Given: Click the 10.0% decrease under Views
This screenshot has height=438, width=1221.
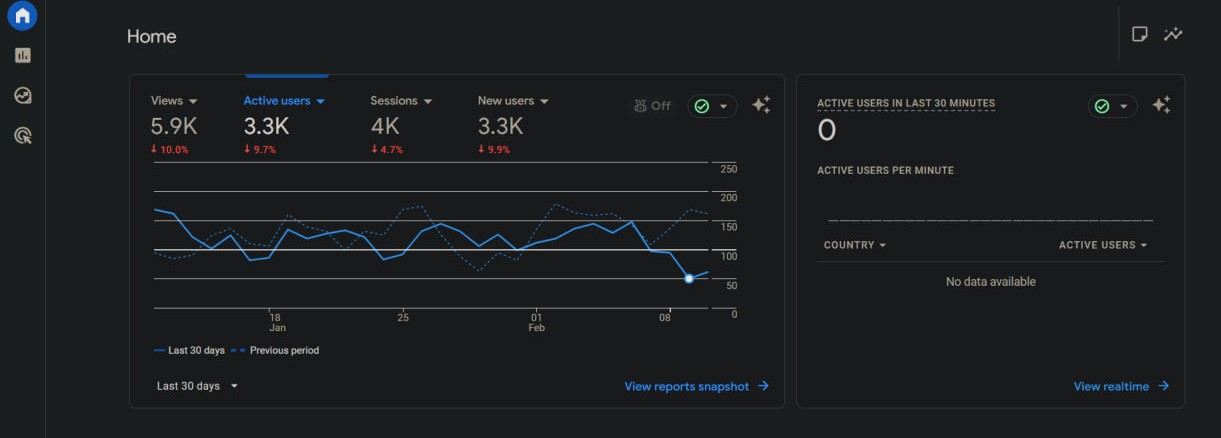Looking at the screenshot, I should (x=170, y=150).
